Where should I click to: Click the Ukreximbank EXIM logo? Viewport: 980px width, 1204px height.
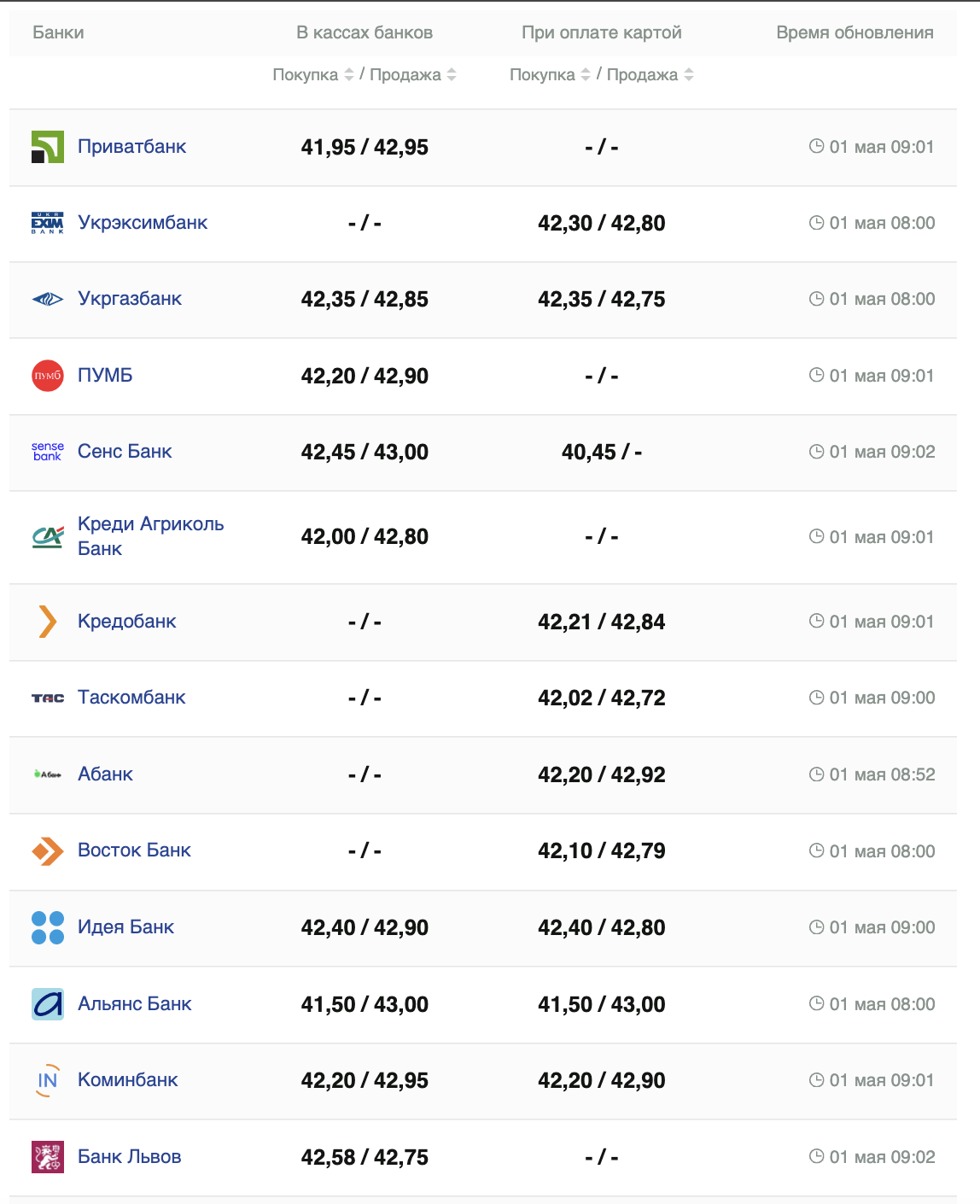tap(48, 223)
